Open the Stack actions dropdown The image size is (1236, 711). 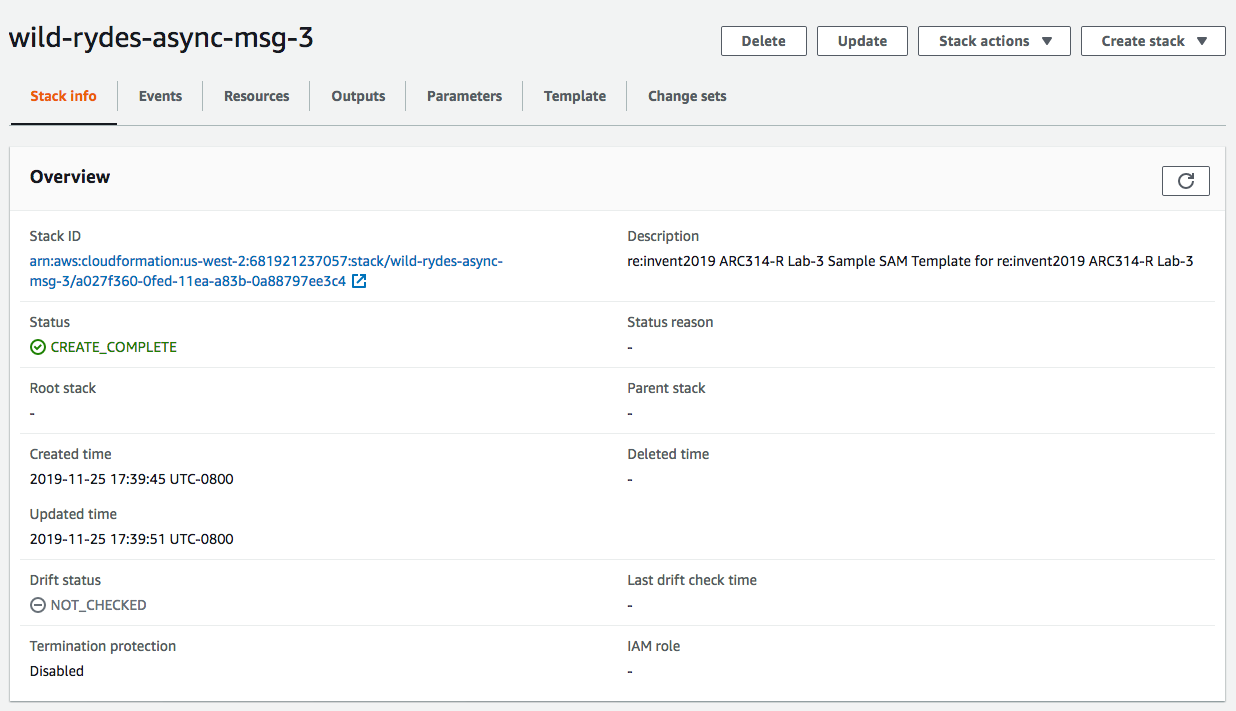coord(994,41)
